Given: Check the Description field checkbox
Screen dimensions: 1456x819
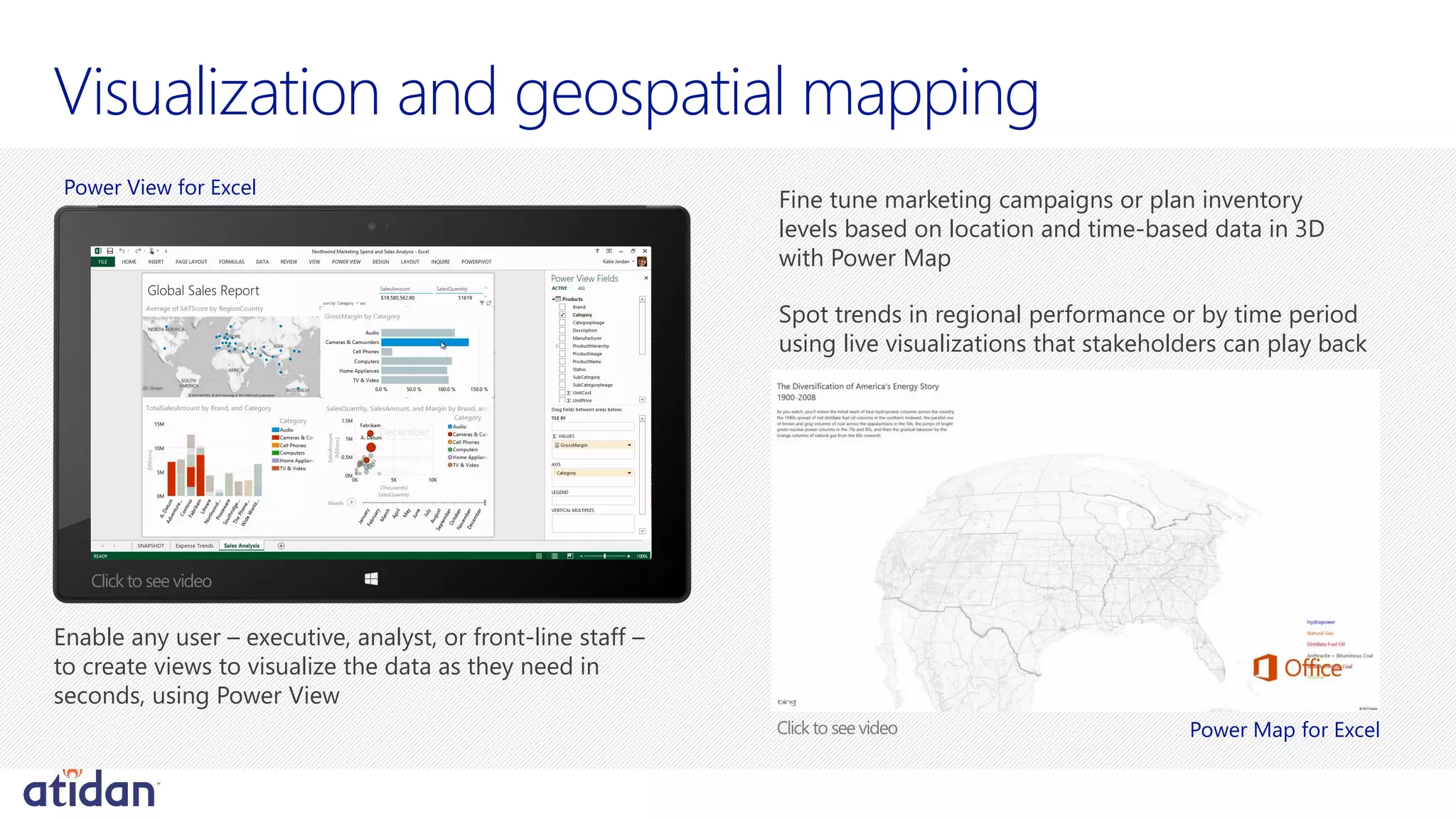Looking at the screenshot, I should tap(562, 331).
